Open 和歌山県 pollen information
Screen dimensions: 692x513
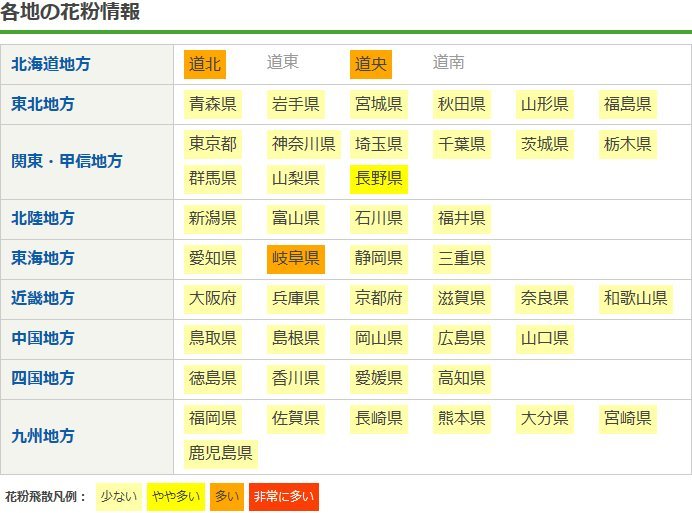[635, 299]
